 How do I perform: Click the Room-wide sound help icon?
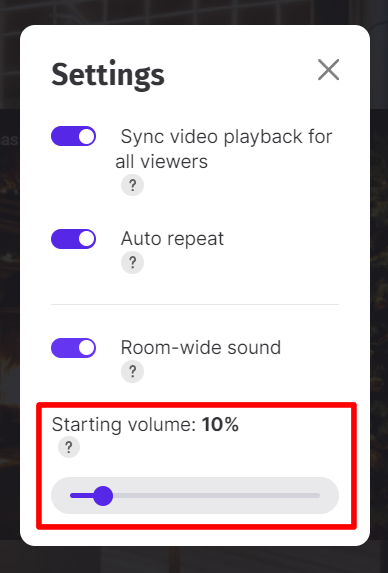132,371
